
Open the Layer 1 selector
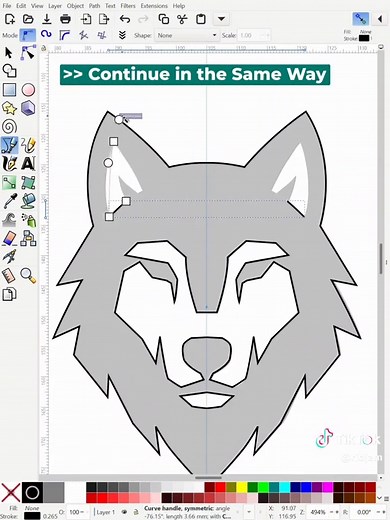106,512
